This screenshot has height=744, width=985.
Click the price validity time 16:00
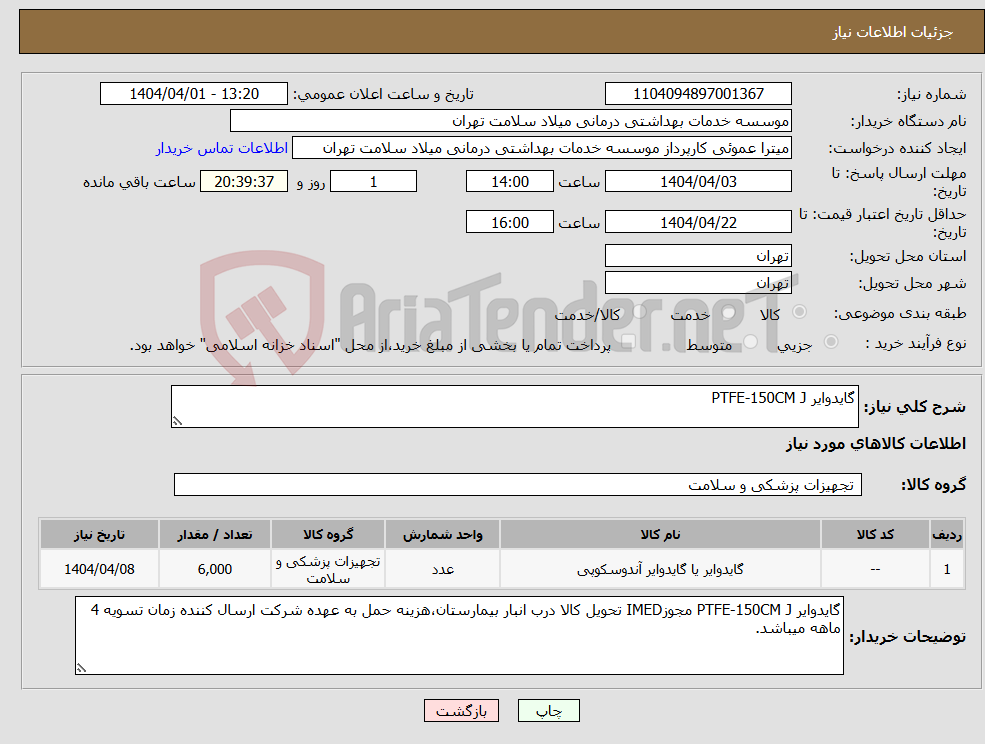509,222
